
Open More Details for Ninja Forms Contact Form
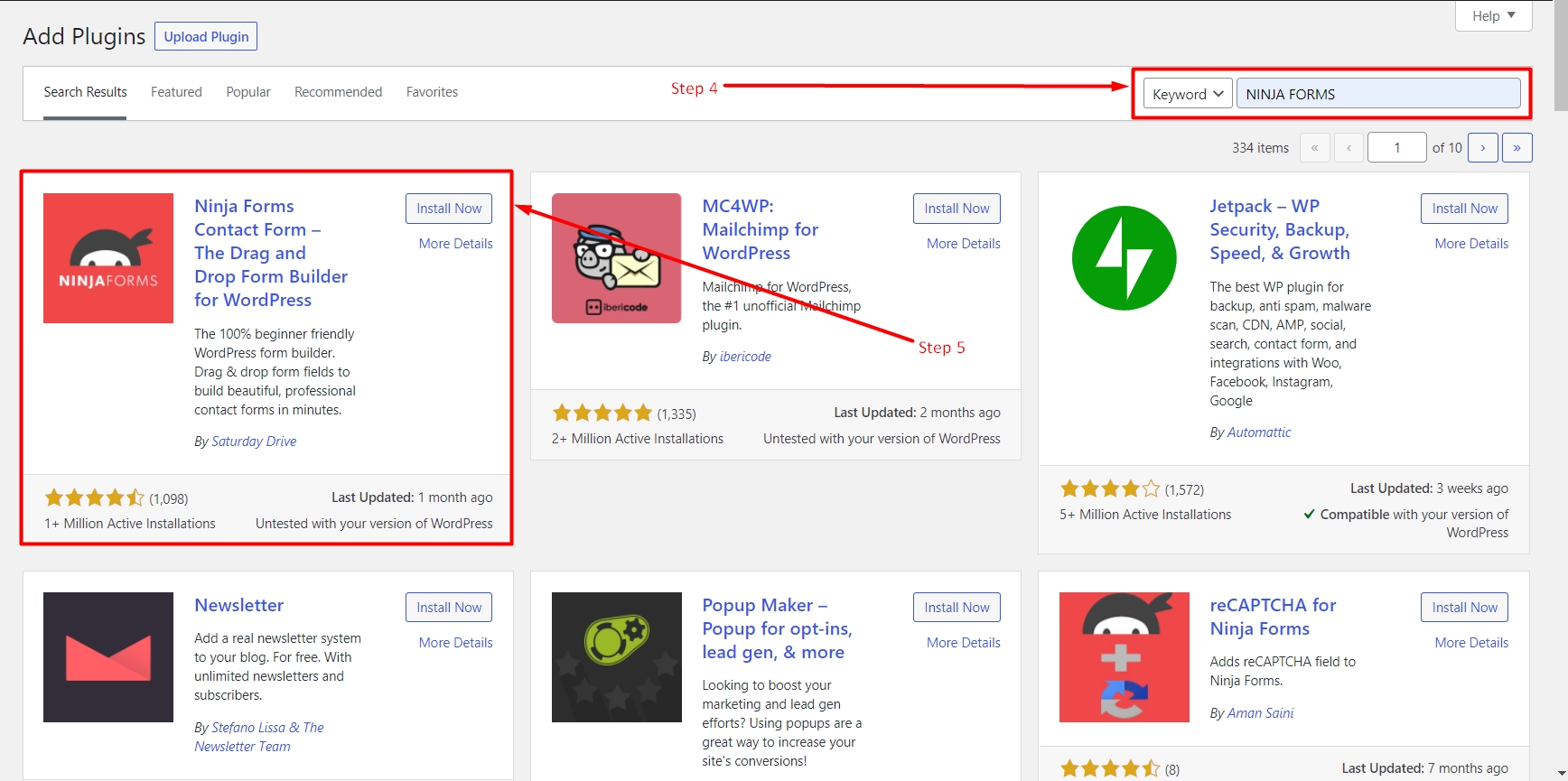pyautogui.click(x=455, y=244)
